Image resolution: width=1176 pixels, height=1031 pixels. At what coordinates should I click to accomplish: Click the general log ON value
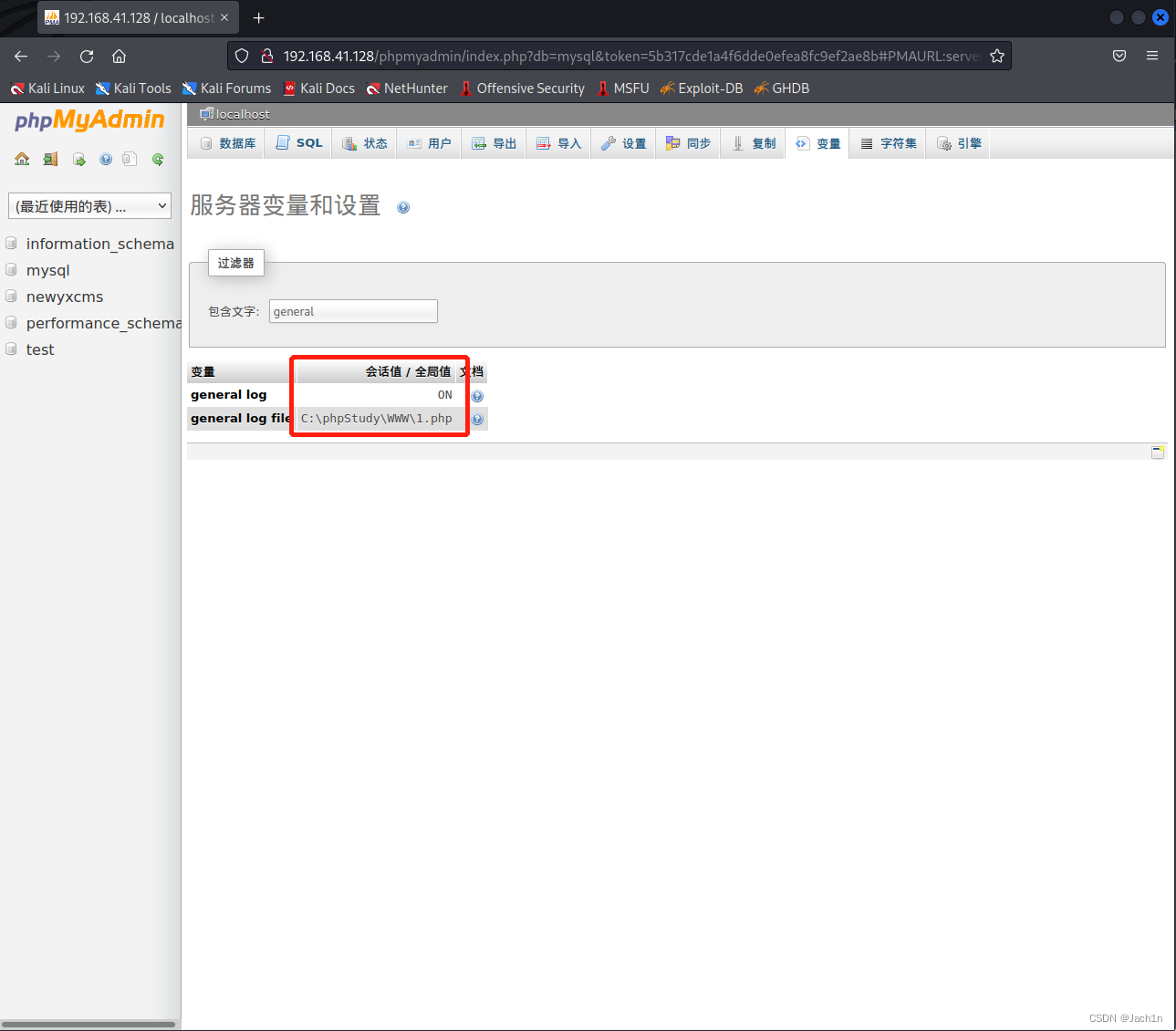click(444, 395)
